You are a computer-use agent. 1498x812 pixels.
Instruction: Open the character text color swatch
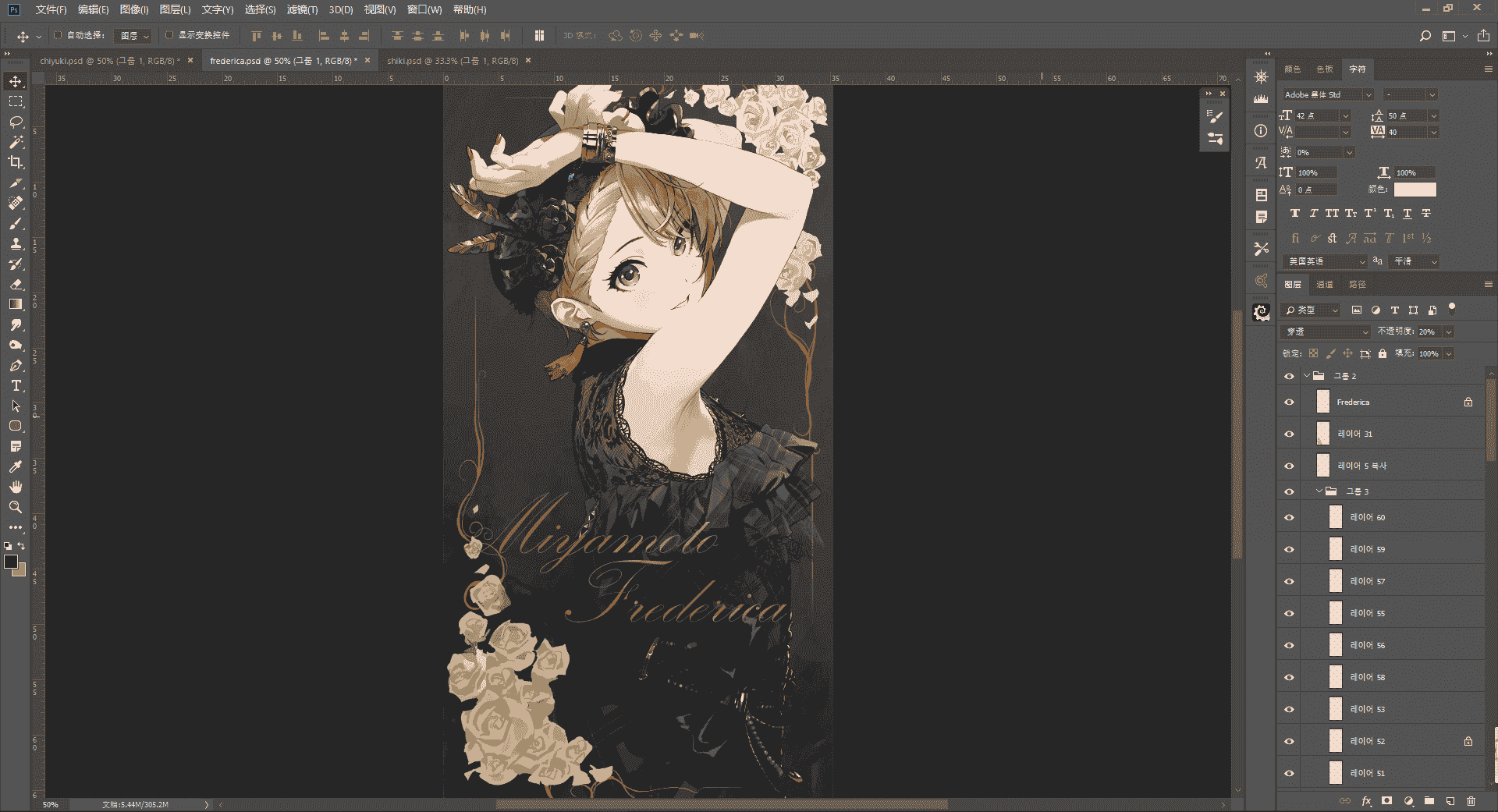point(1415,190)
